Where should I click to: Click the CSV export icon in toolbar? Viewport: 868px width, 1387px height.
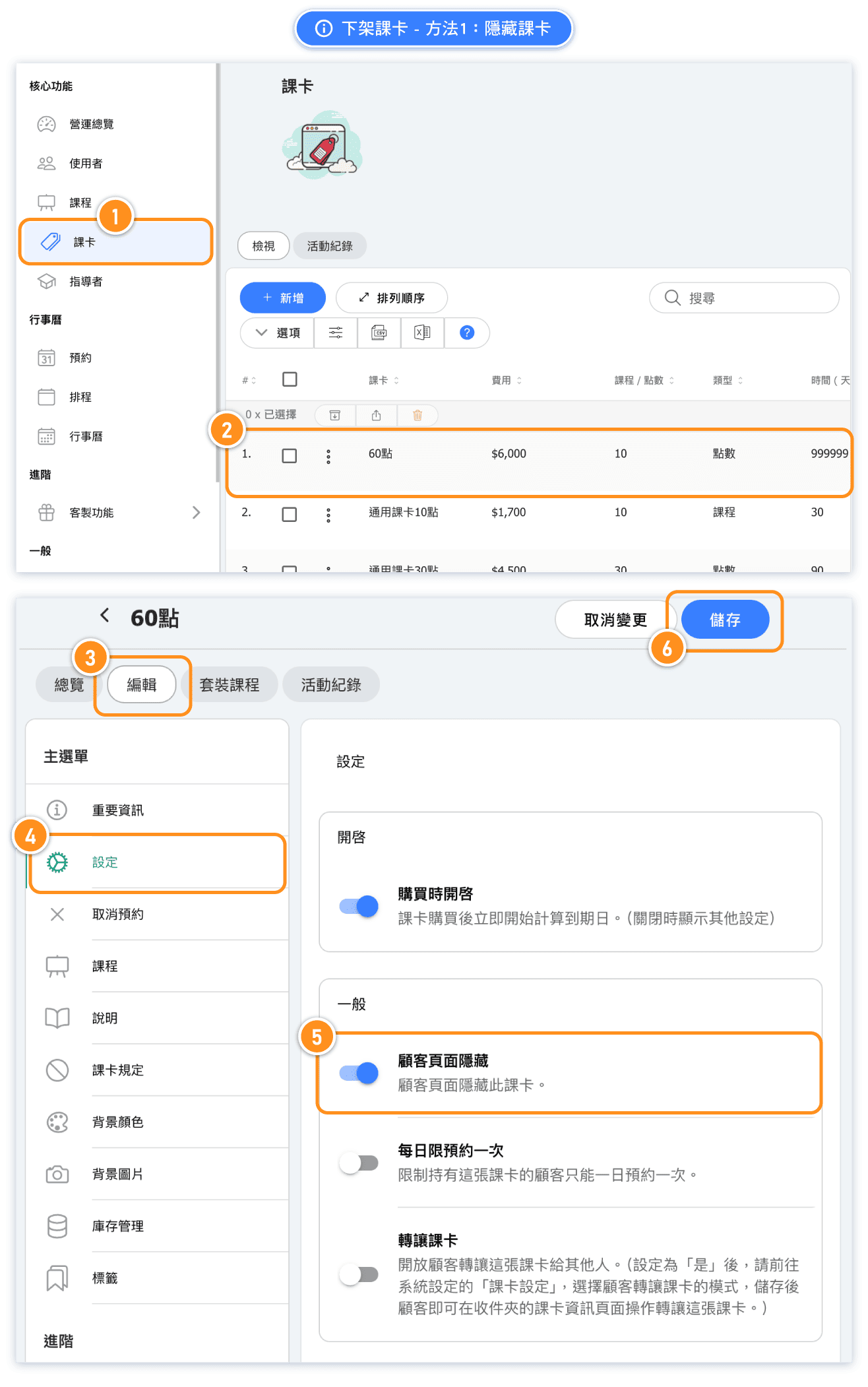[x=379, y=333]
